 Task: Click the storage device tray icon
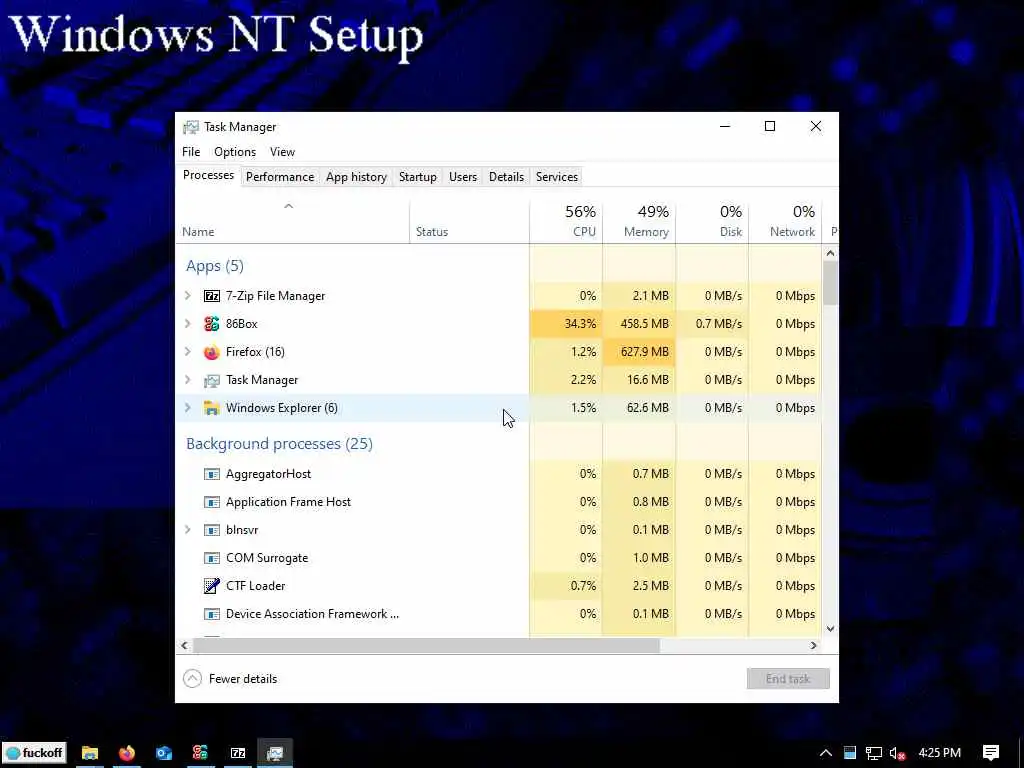click(849, 753)
